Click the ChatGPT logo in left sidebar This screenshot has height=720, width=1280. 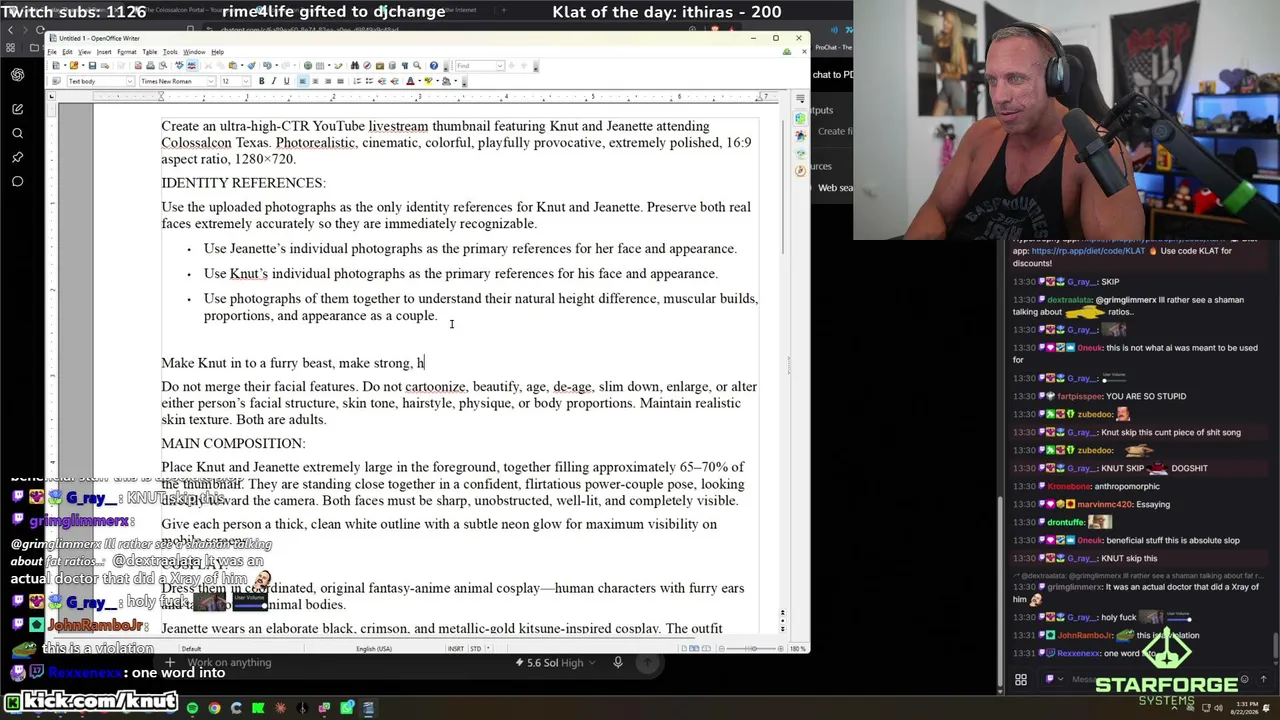click(x=18, y=75)
